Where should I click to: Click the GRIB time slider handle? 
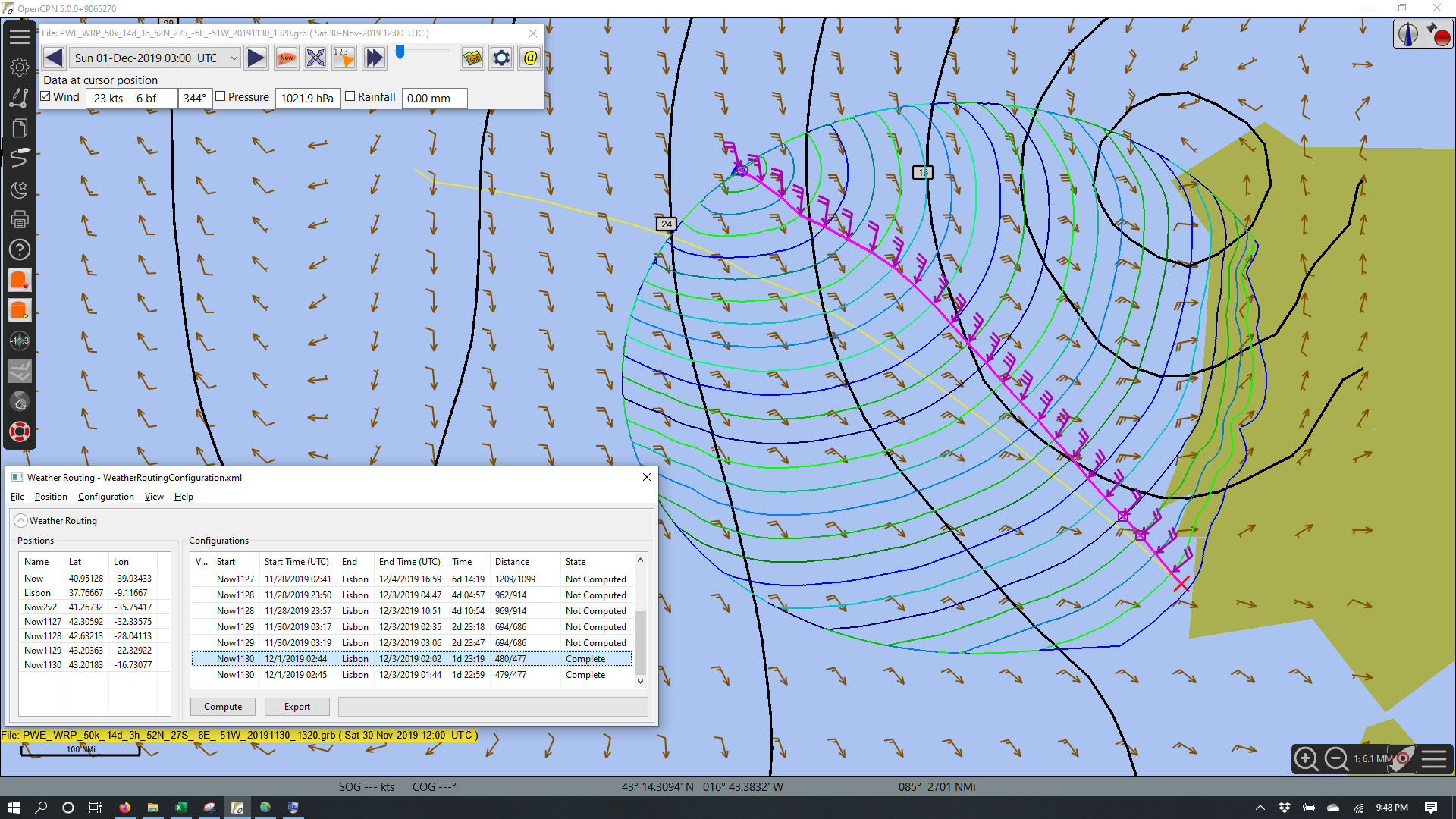coord(400,52)
